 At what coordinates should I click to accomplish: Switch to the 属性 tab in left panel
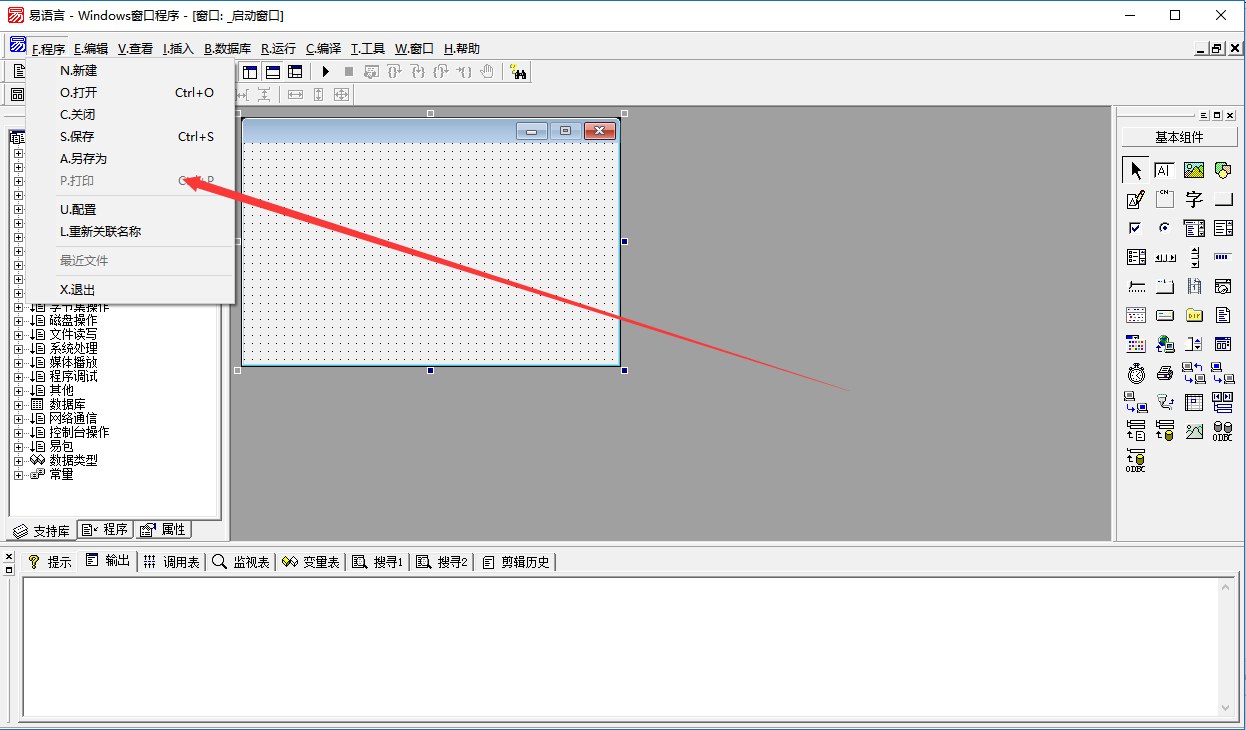tap(162, 530)
